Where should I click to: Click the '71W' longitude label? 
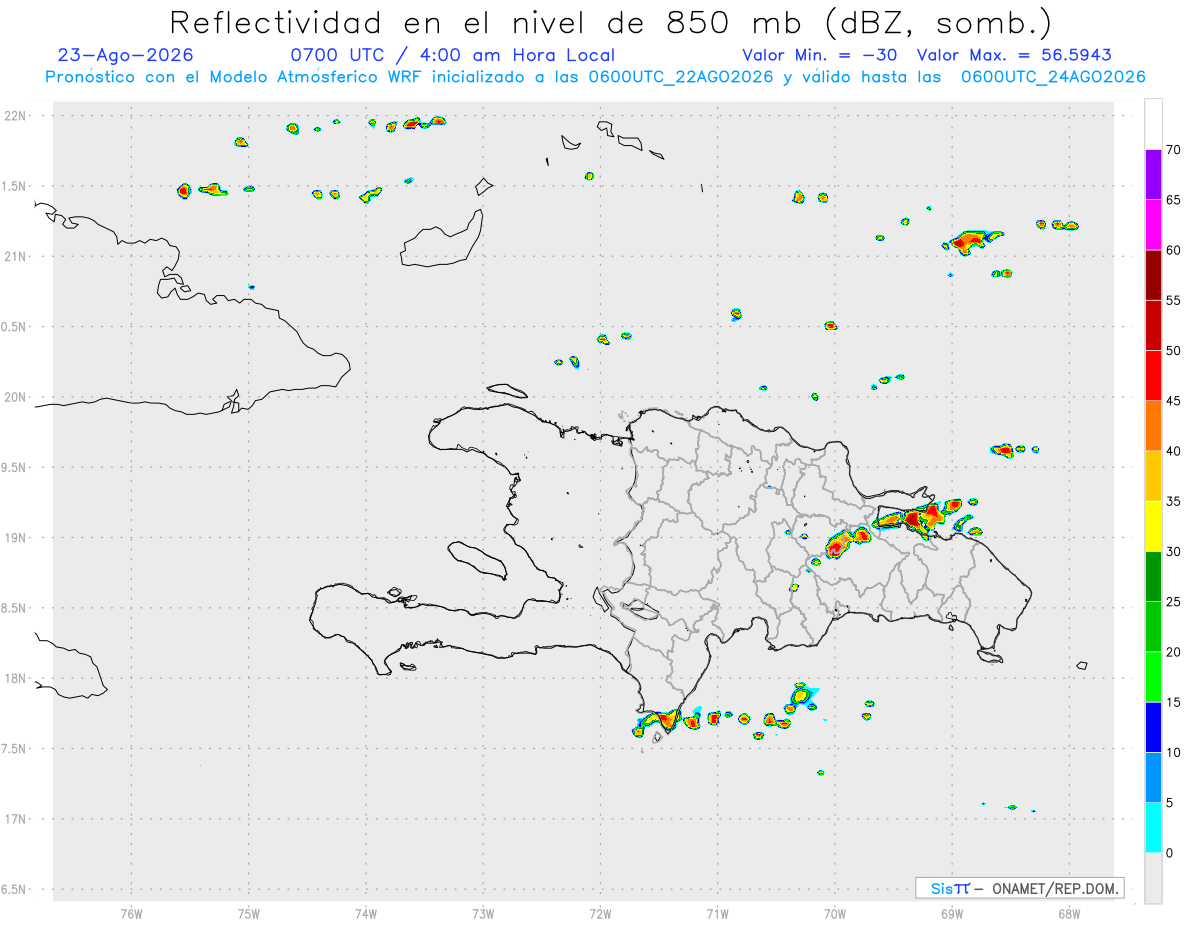pyautogui.click(x=717, y=913)
